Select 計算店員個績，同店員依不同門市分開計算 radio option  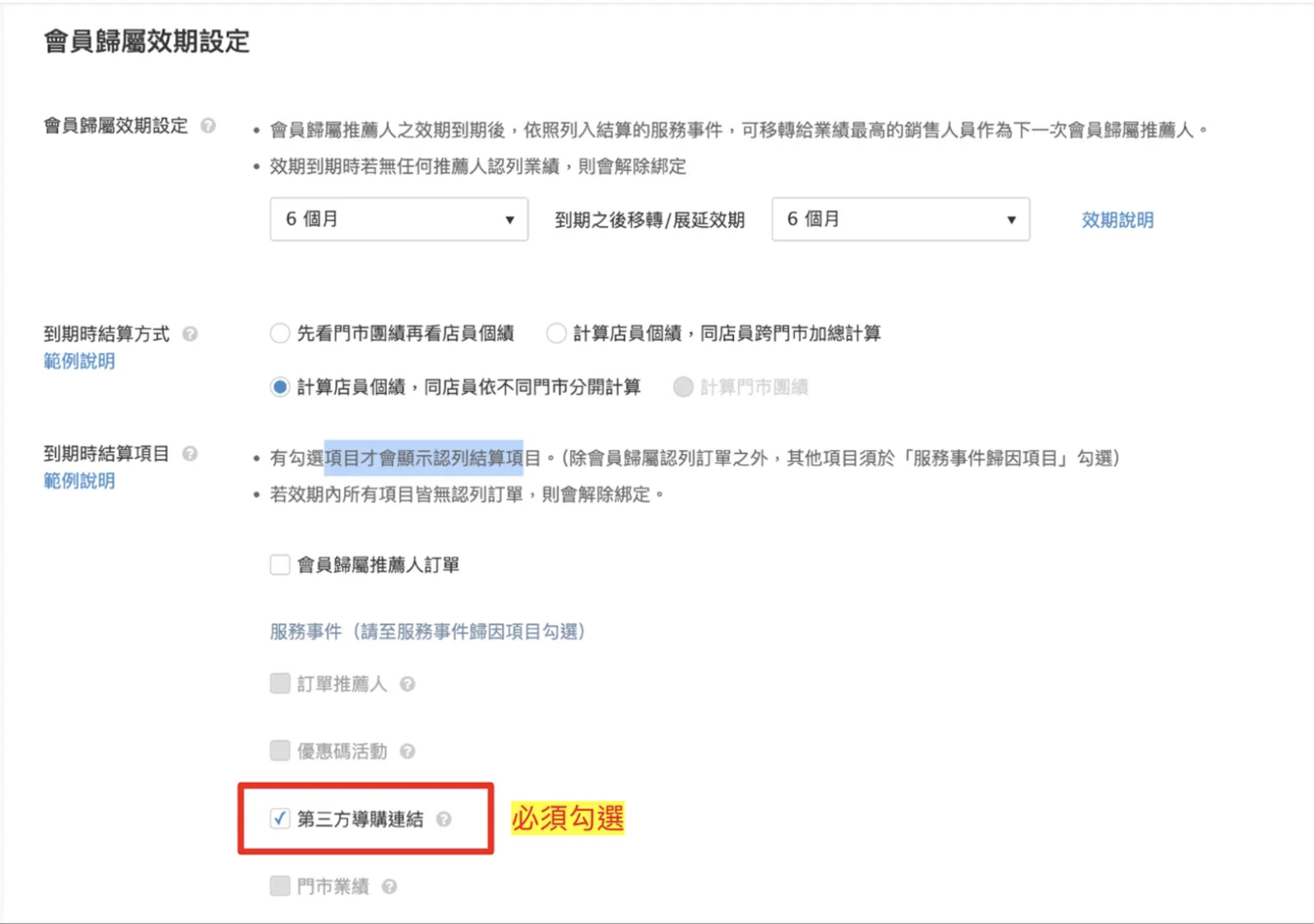click(x=280, y=387)
